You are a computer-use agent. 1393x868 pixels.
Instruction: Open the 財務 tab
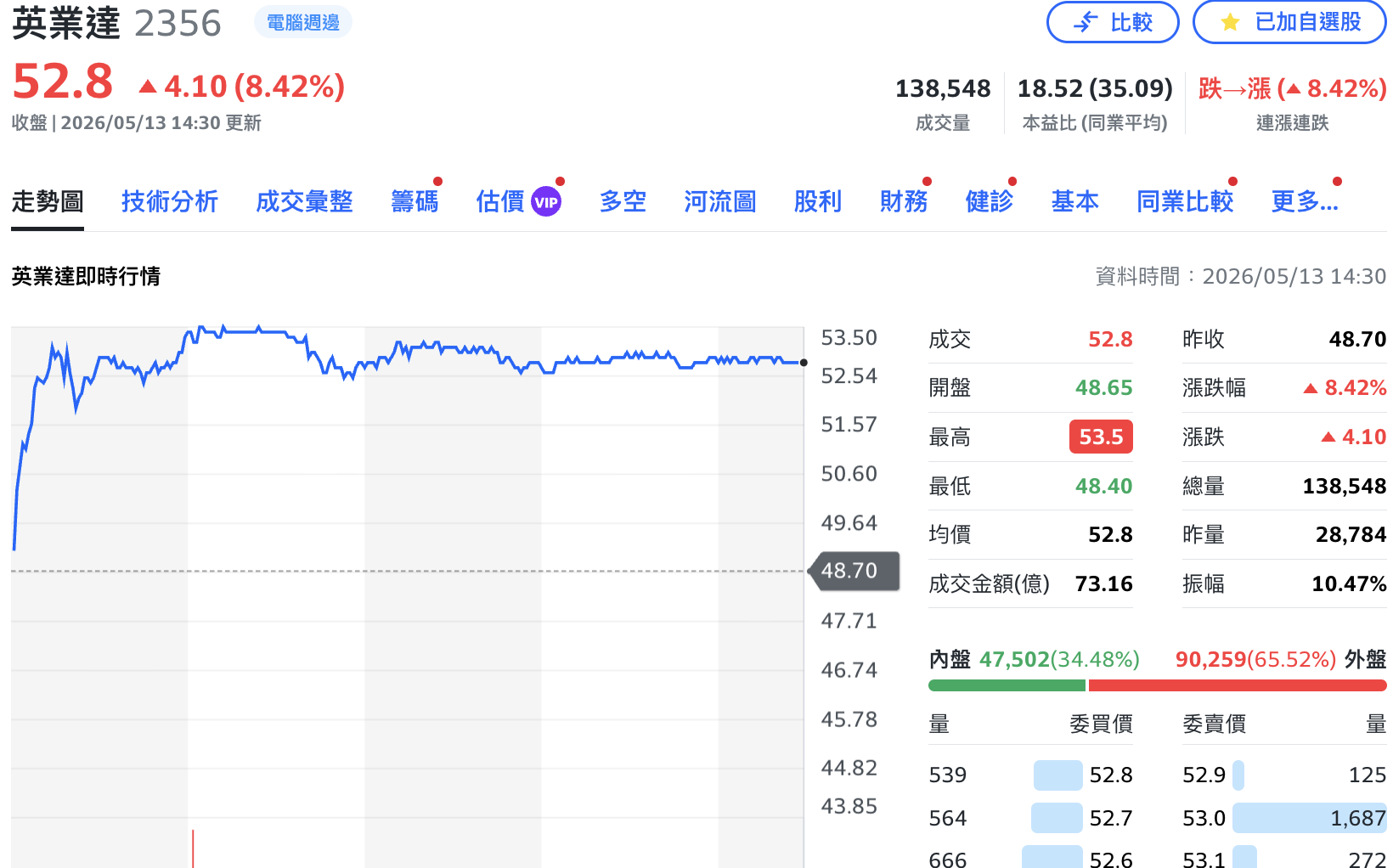(904, 201)
